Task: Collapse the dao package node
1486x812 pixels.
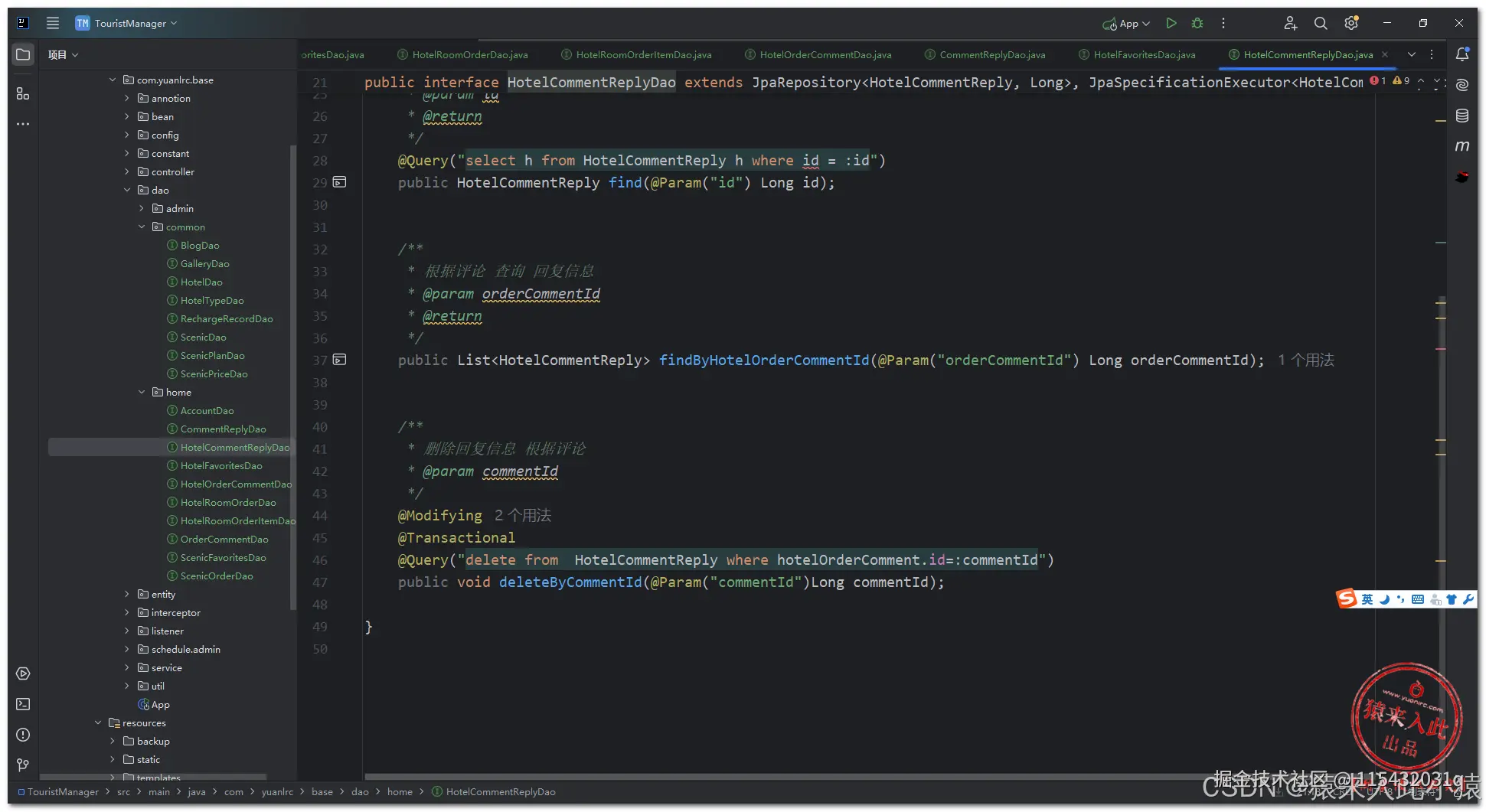Action: 127,190
